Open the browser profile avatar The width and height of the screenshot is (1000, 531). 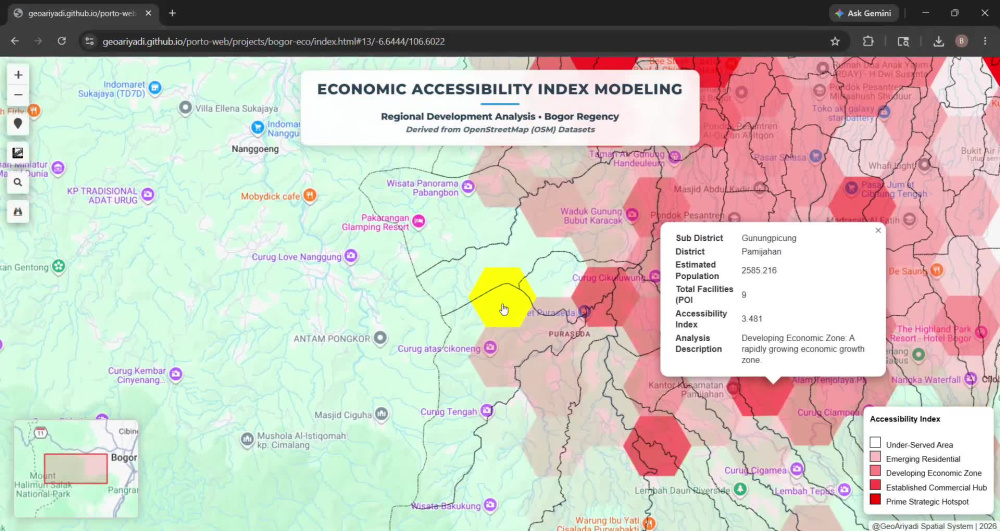click(962, 41)
